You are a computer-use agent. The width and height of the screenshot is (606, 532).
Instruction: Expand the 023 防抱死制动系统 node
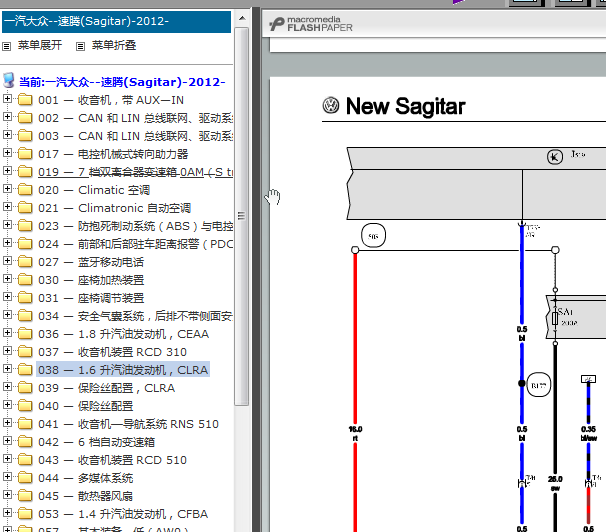pos(7,225)
